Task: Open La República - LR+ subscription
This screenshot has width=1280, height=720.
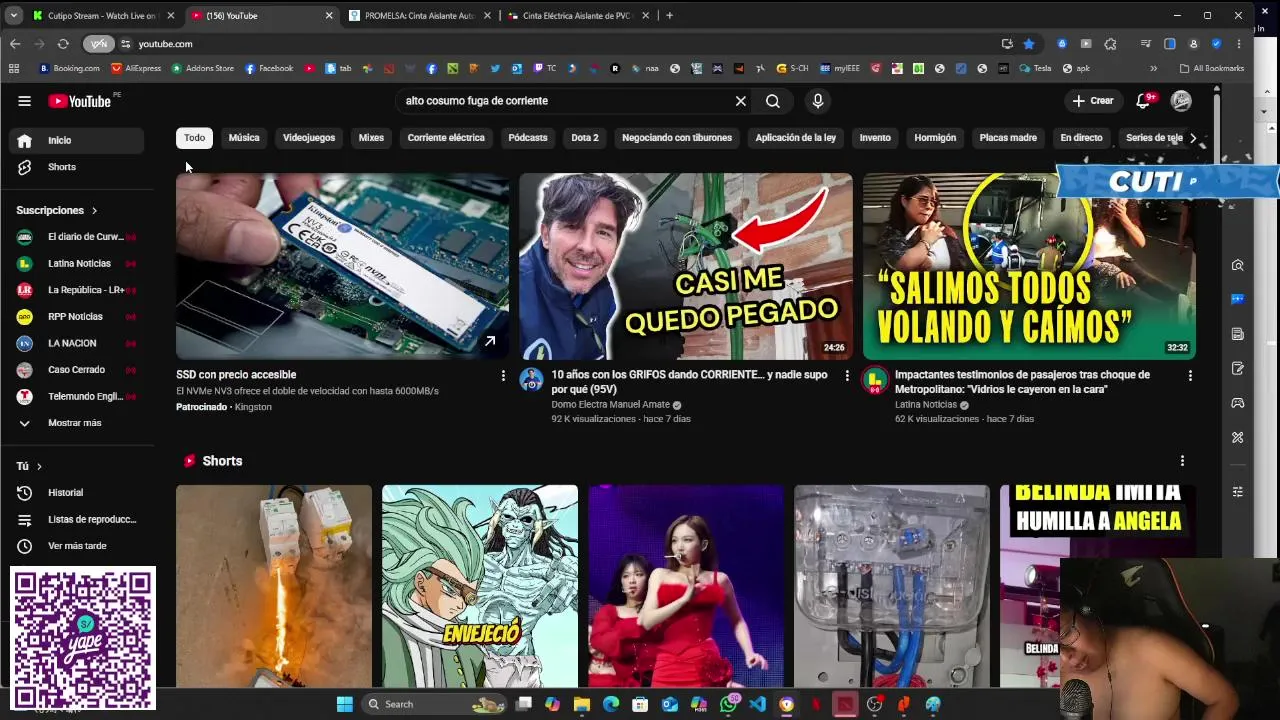Action: click(78, 290)
